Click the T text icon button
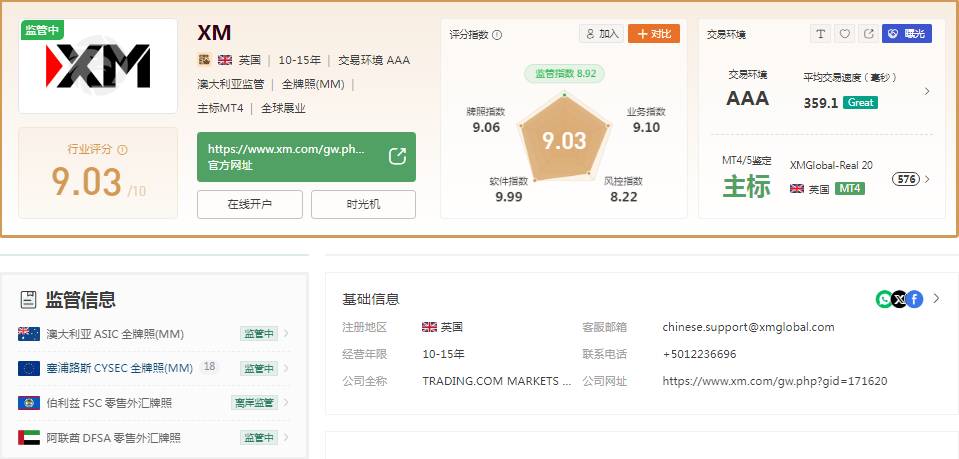The image size is (959, 459). click(820, 34)
